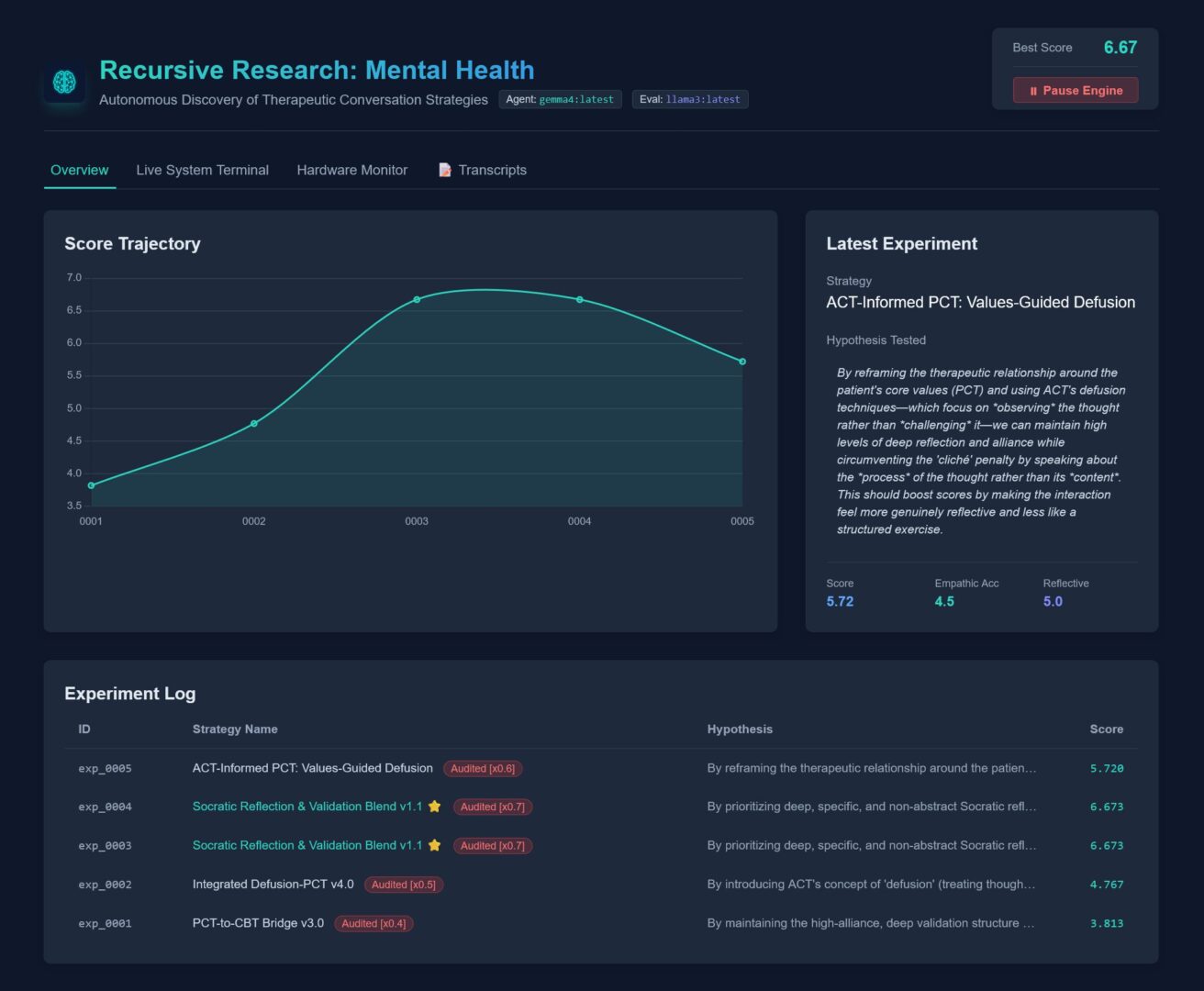Open Socratic Reflection link in exp_0003 row

click(x=307, y=845)
